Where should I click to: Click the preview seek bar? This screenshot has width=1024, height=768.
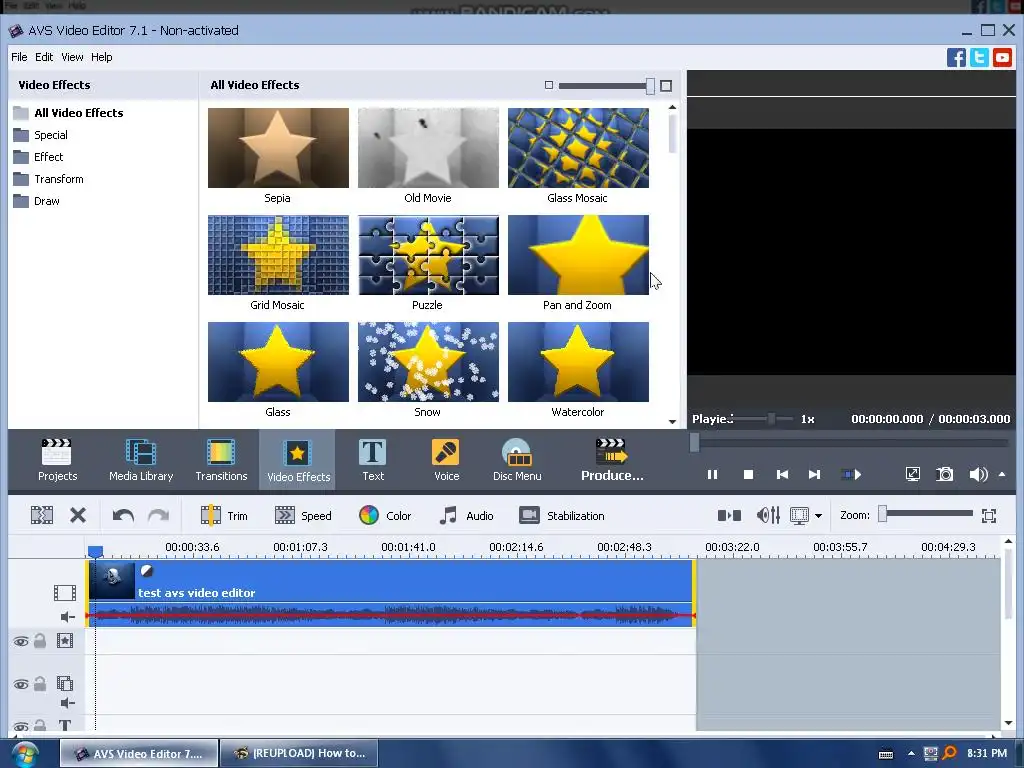[852, 443]
